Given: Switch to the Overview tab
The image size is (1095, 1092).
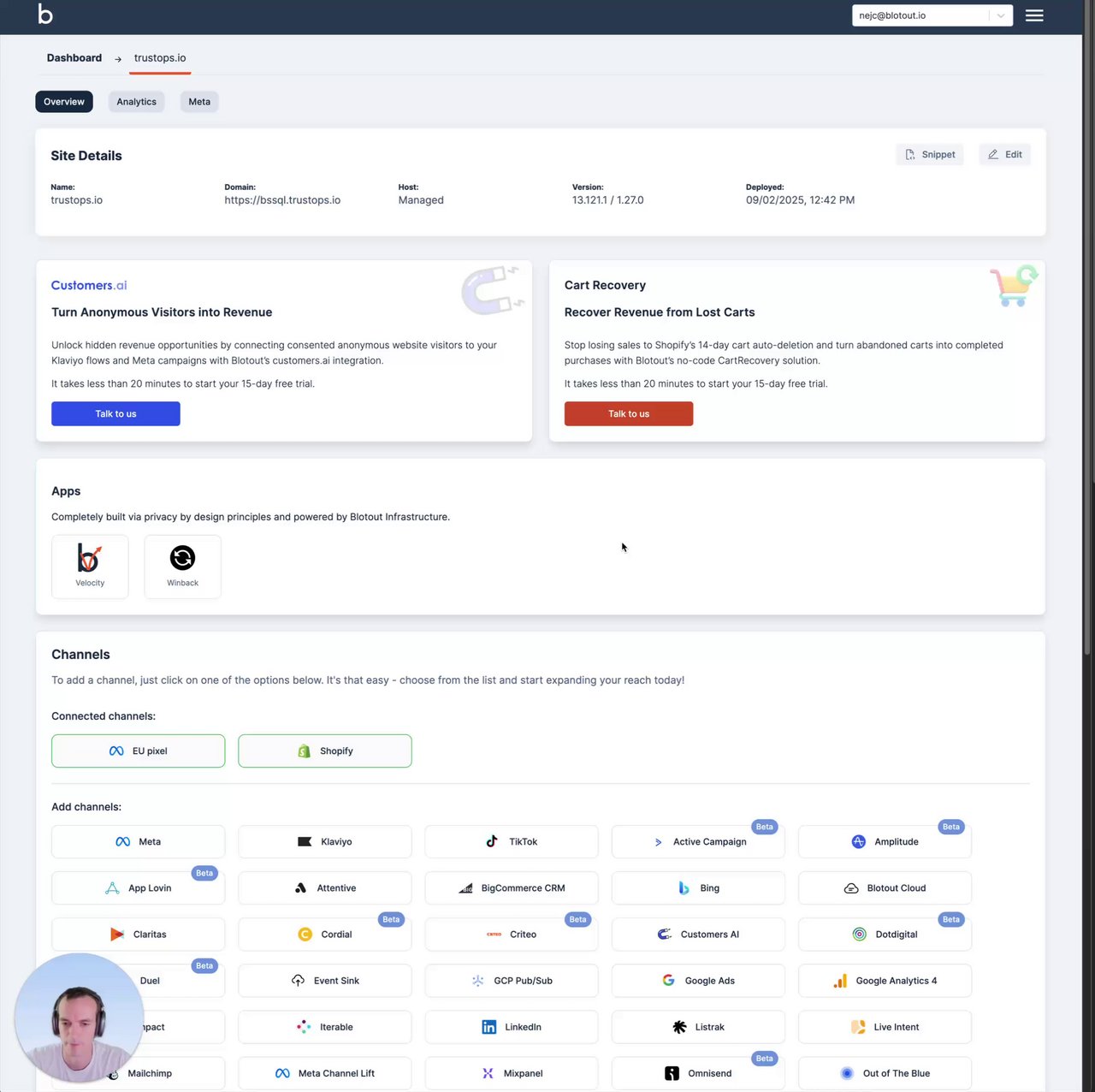Looking at the screenshot, I should pos(64,102).
